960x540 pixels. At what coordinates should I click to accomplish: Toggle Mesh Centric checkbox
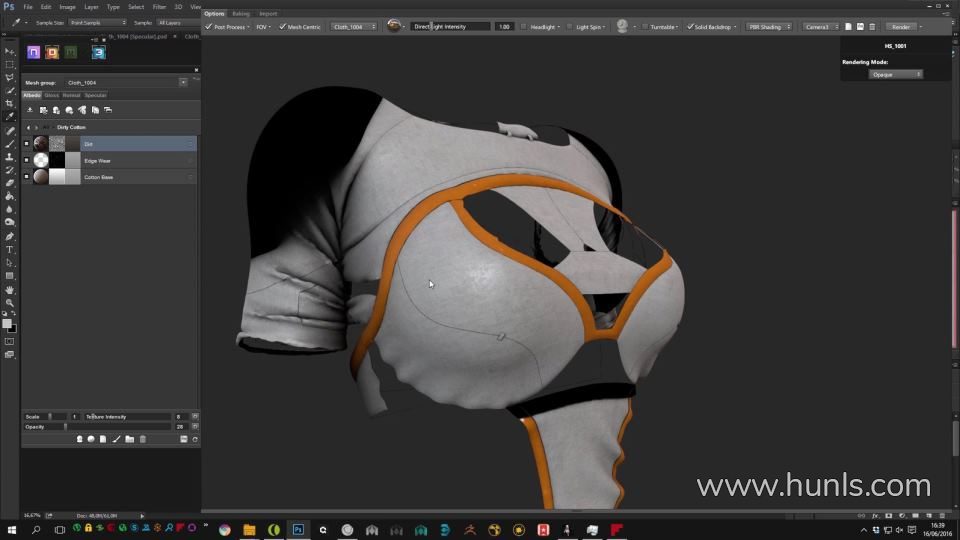tap(282, 26)
